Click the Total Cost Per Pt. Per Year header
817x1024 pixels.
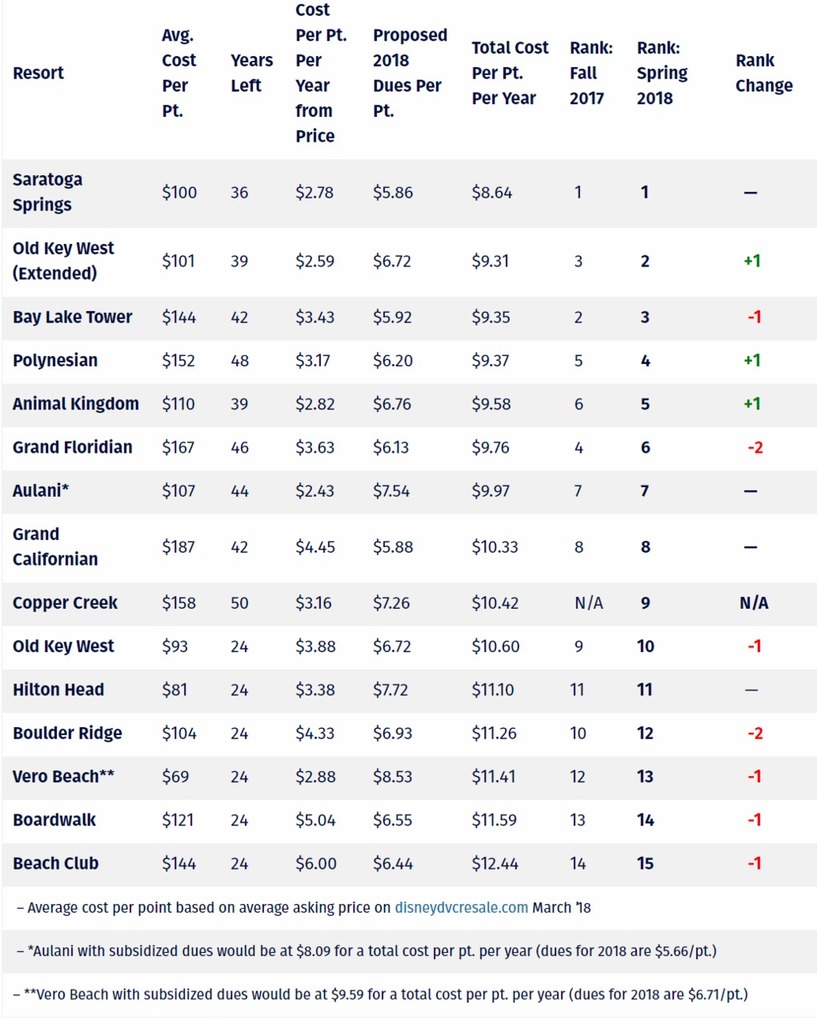510,73
